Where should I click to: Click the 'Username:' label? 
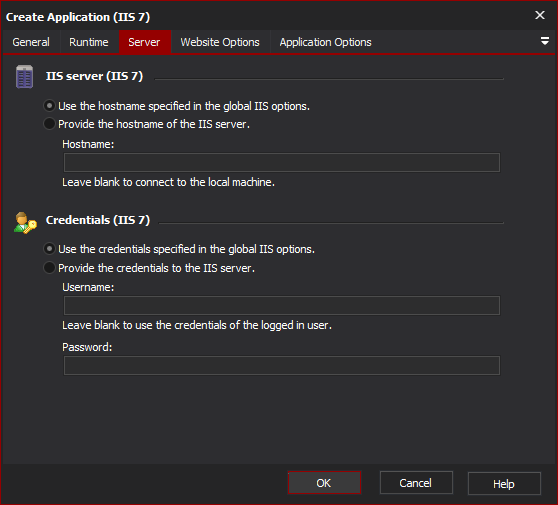tap(88, 287)
